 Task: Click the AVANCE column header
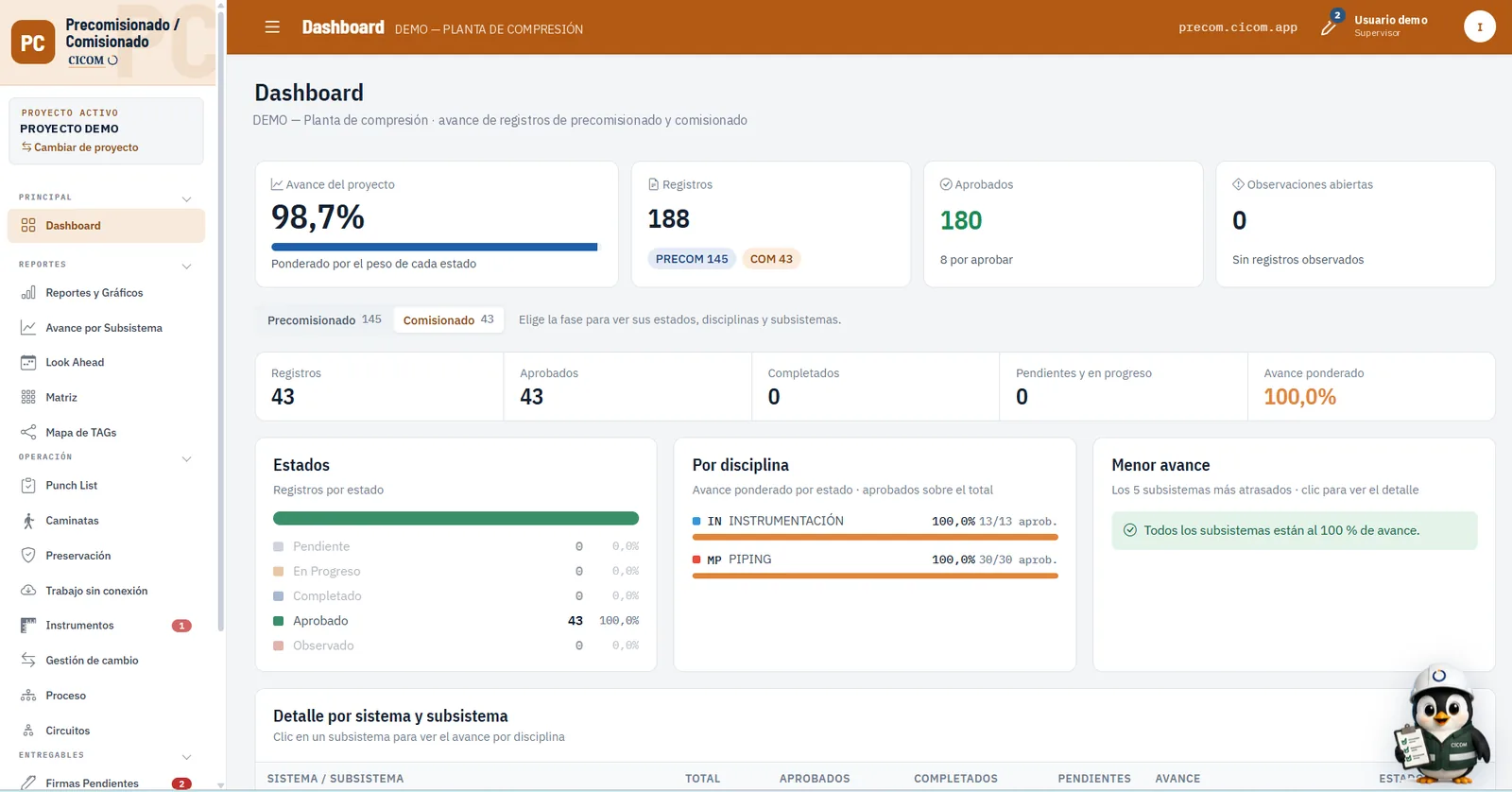[1177, 779]
